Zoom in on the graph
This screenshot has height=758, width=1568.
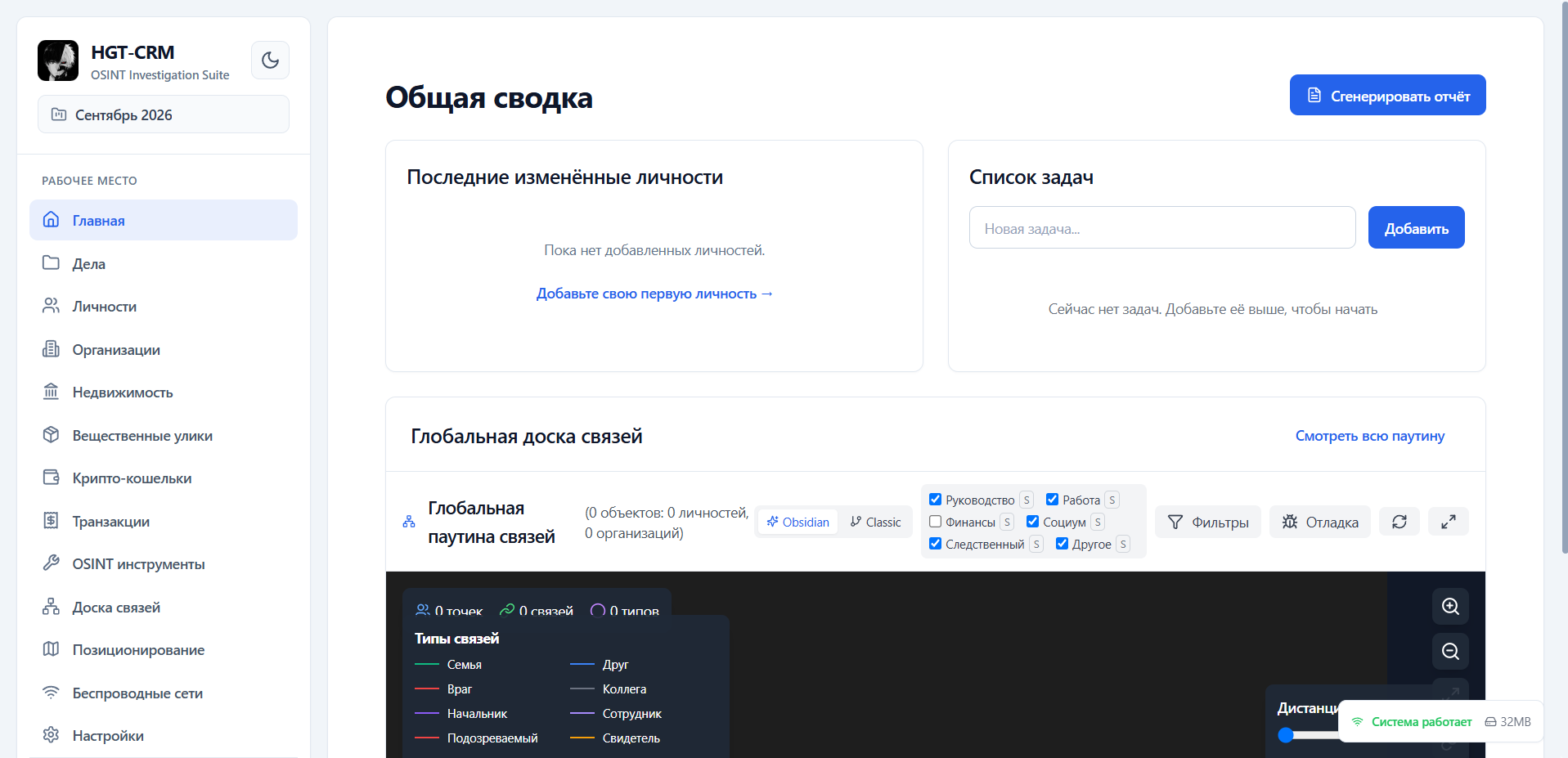1450,607
